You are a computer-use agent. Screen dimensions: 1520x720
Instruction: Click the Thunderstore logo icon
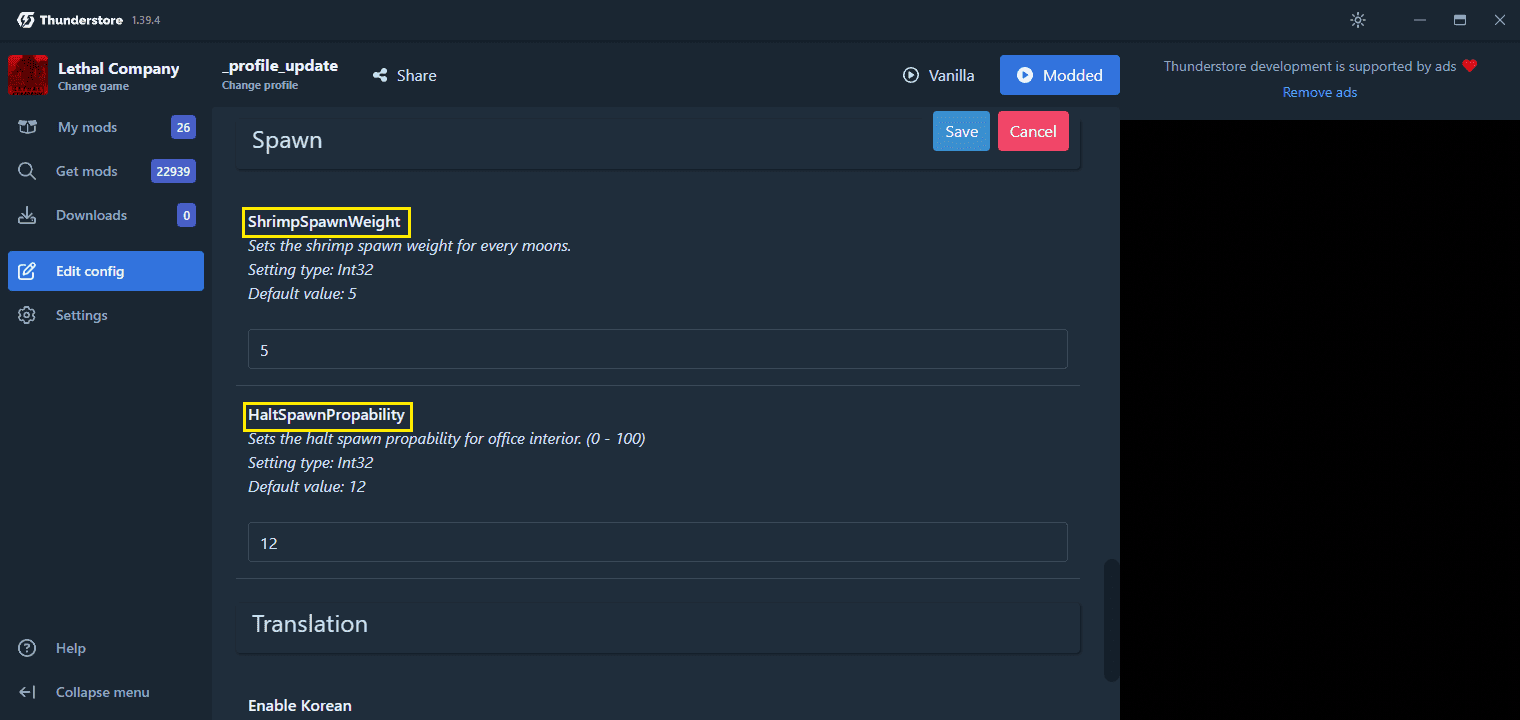tap(25, 20)
